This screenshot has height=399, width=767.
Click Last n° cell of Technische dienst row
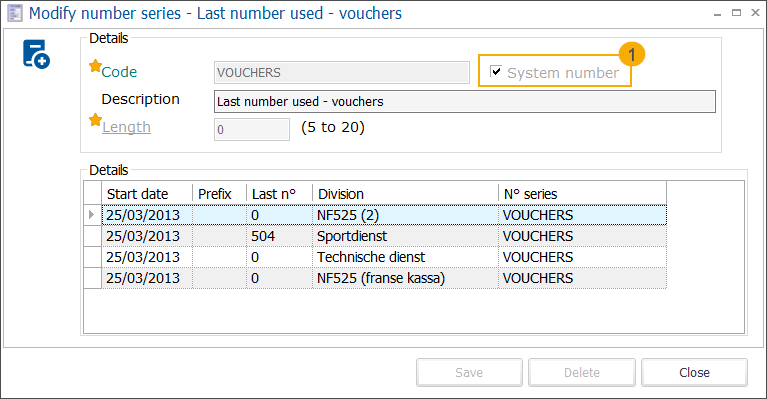click(x=279, y=257)
